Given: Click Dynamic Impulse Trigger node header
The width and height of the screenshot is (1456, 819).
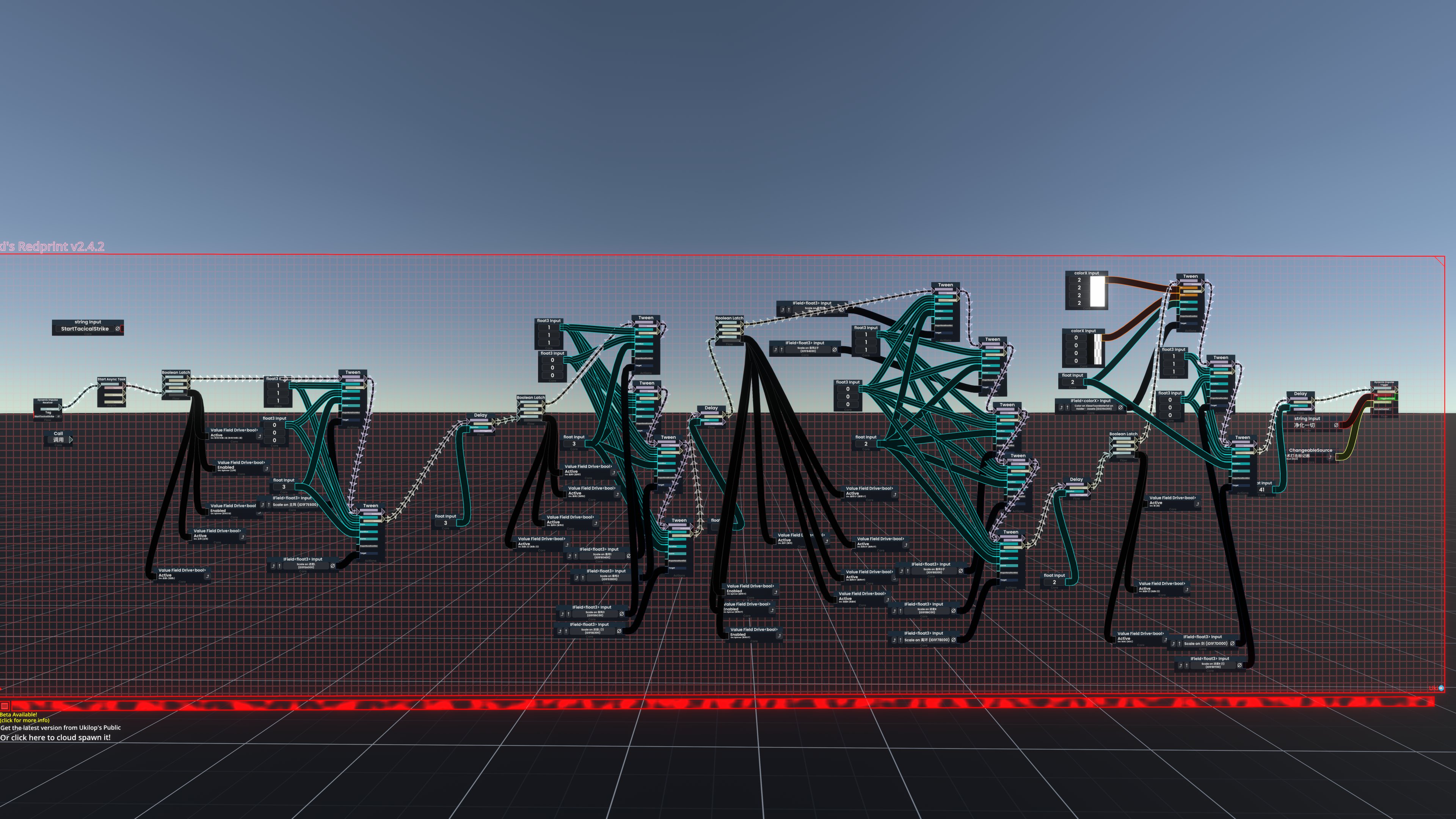Looking at the screenshot, I should click(1384, 384).
